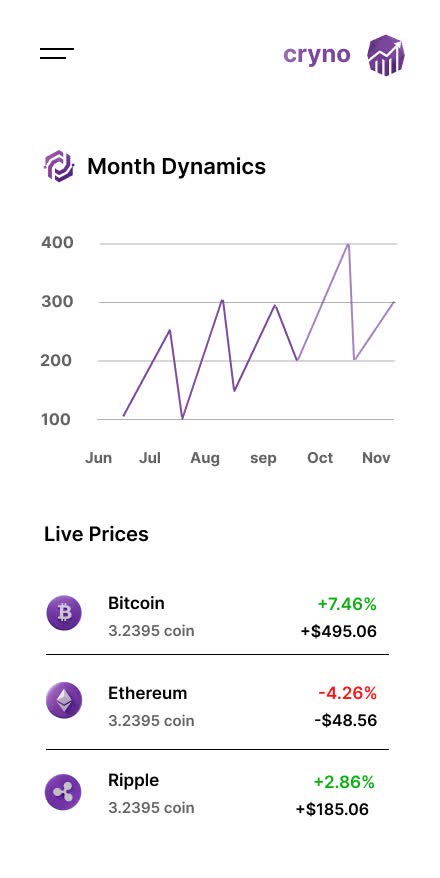This screenshot has width=440, height=878.
Task: Click the 400 peak on the chart line
Action: (x=348, y=244)
